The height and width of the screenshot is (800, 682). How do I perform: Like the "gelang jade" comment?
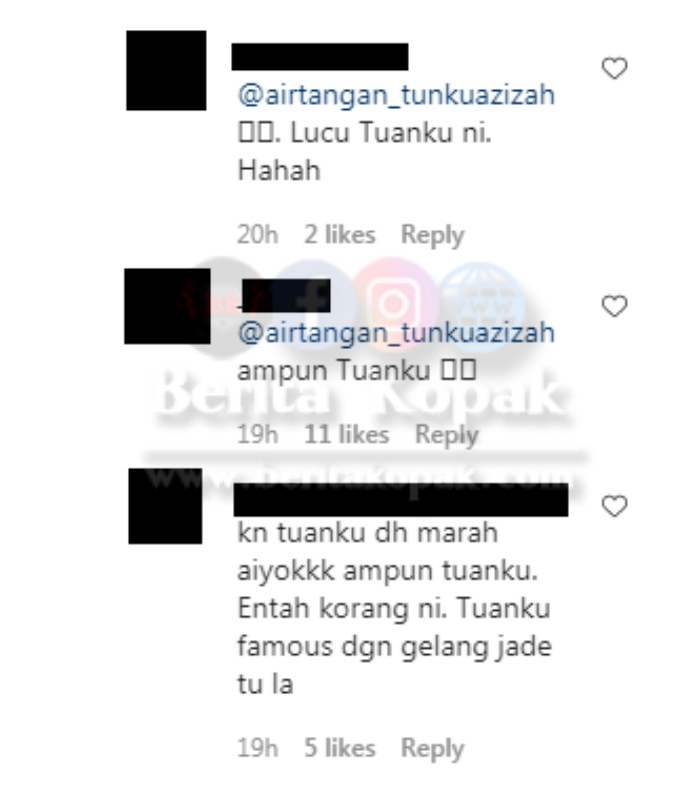(x=614, y=506)
